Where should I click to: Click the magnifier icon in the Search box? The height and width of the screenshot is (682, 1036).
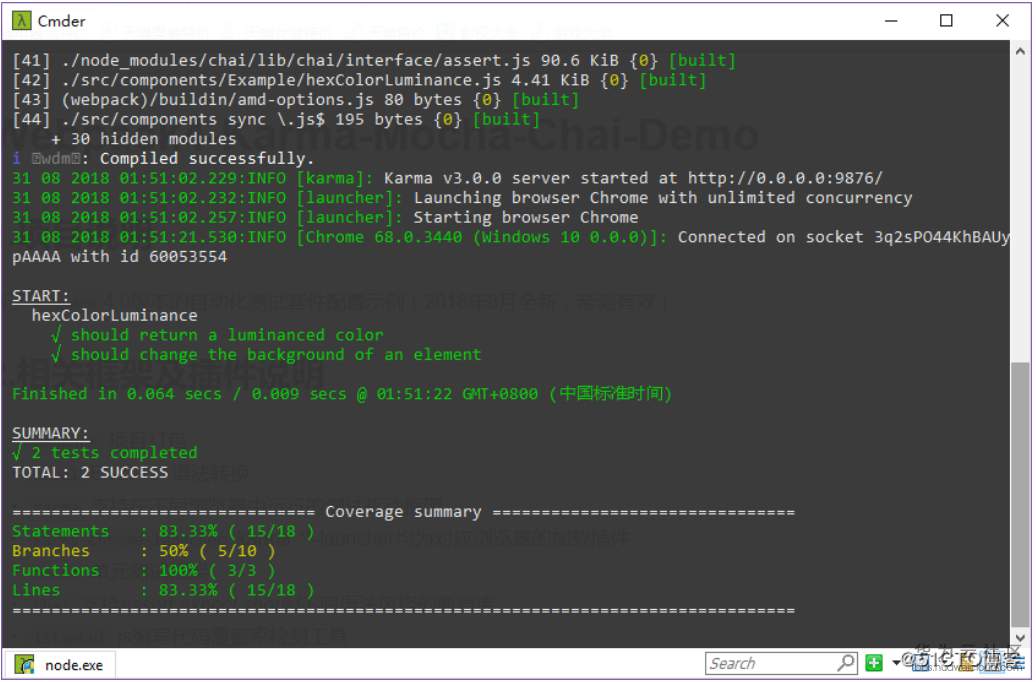pos(846,663)
